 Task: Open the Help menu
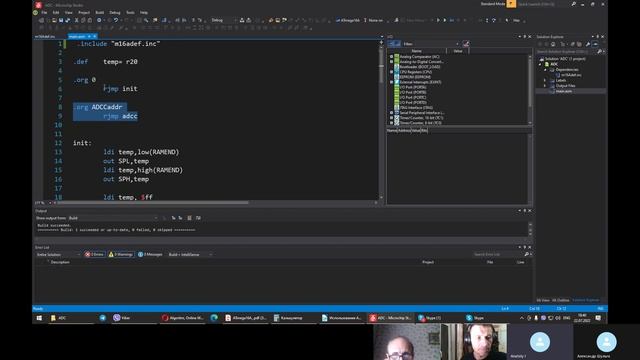point(144,13)
